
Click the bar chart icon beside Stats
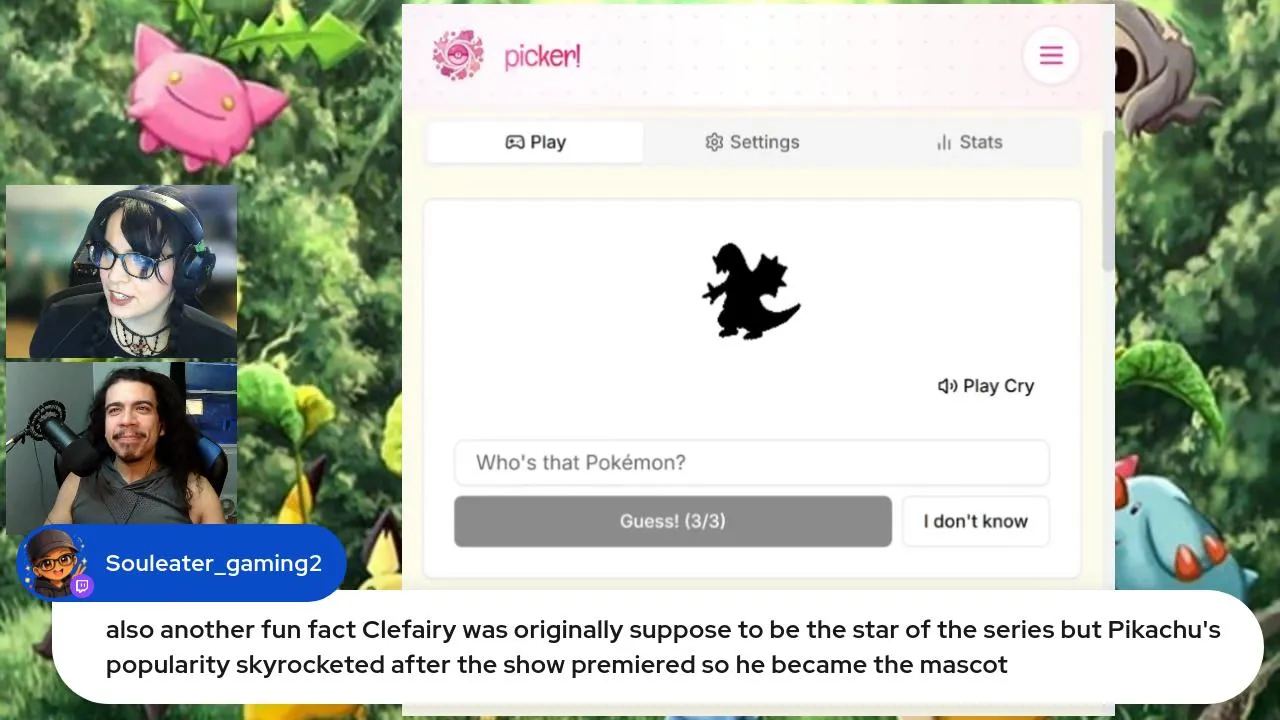click(943, 142)
